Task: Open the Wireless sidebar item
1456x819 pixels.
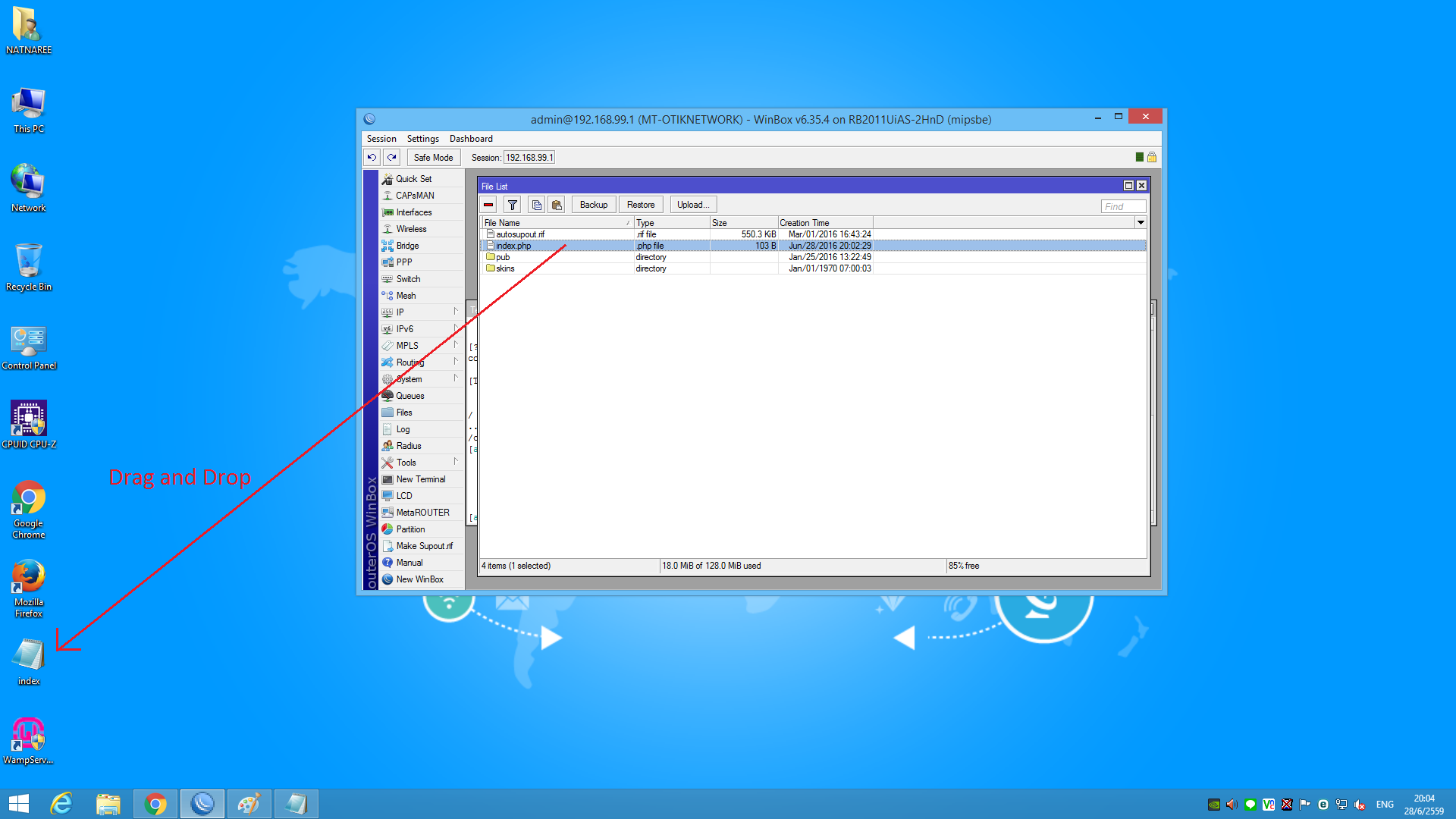Action: click(x=411, y=229)
